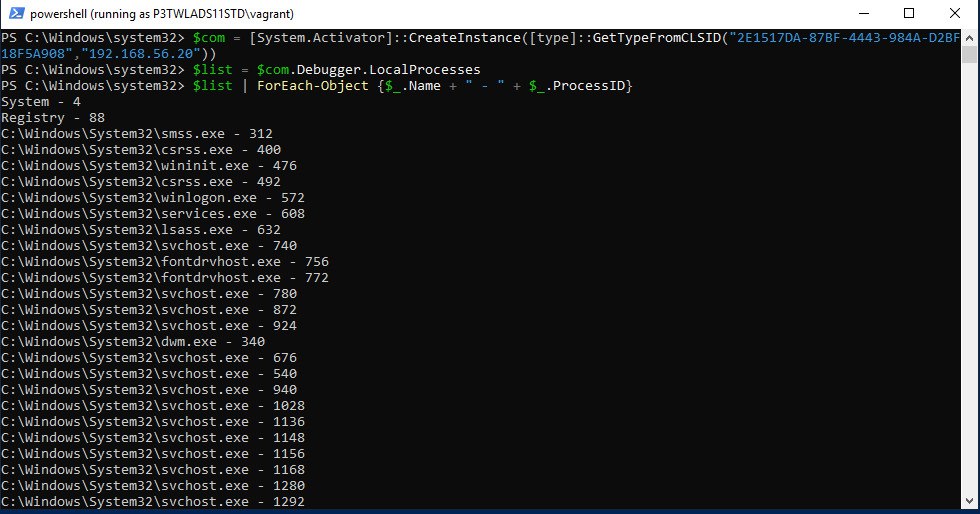Click the dwm.exe - 340 line
This screenshot has height=514, width=980.
[132, 342]
